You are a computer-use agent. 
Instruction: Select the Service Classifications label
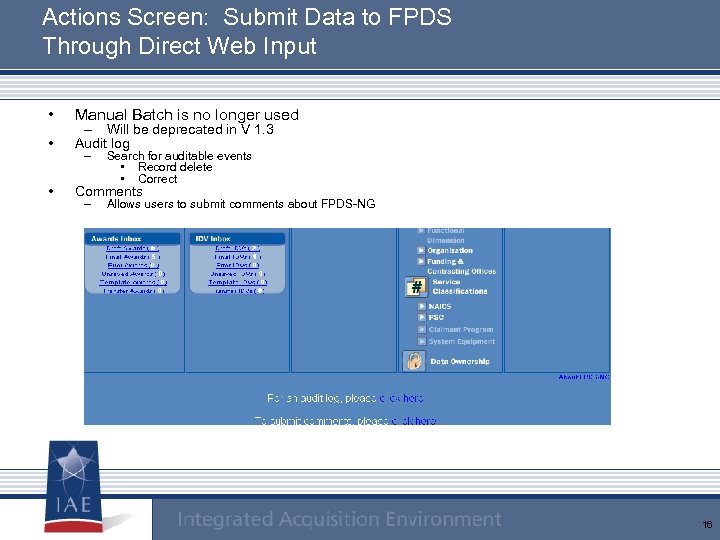pyautogui.click(x=460, y=287)
